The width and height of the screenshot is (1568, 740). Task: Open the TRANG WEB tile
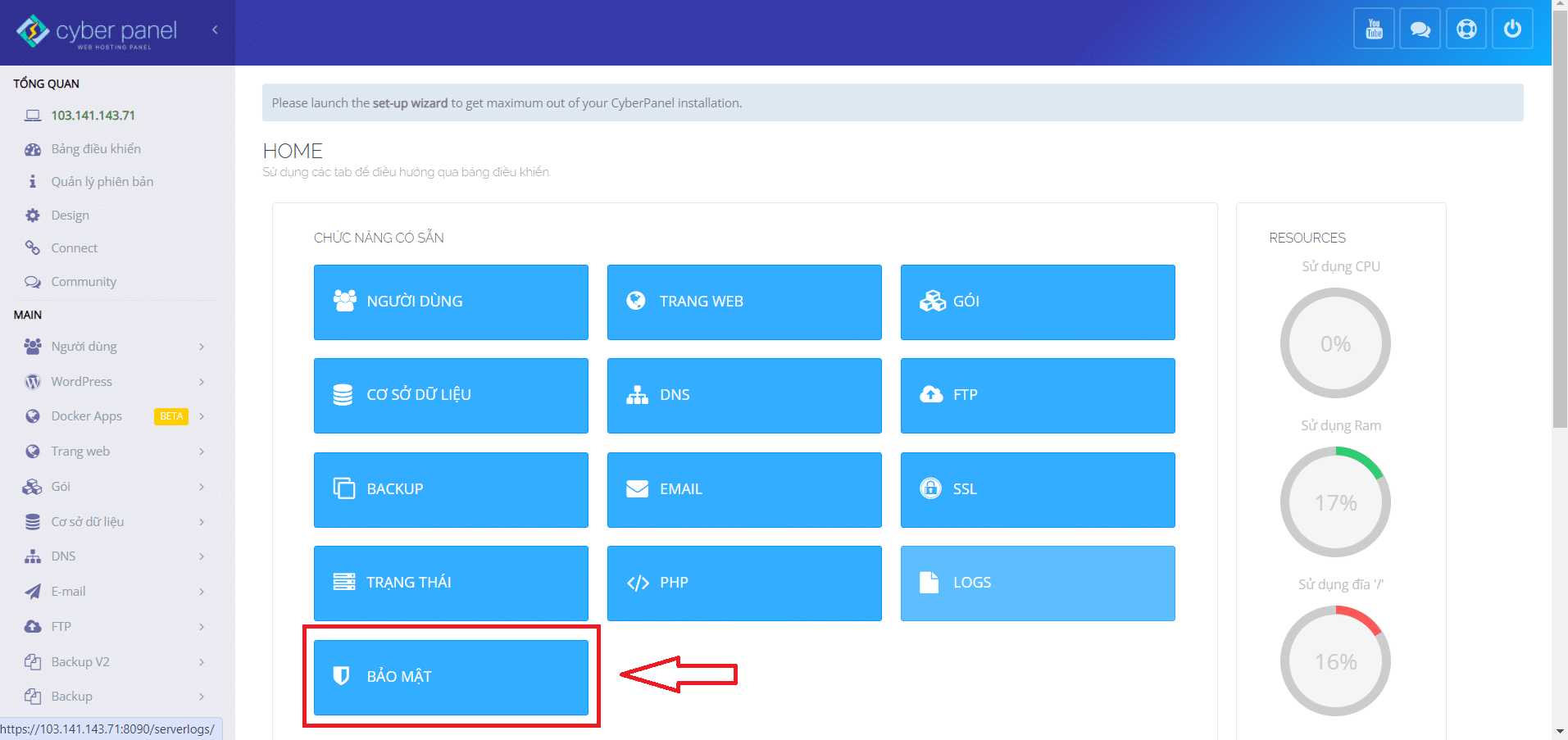744,302
